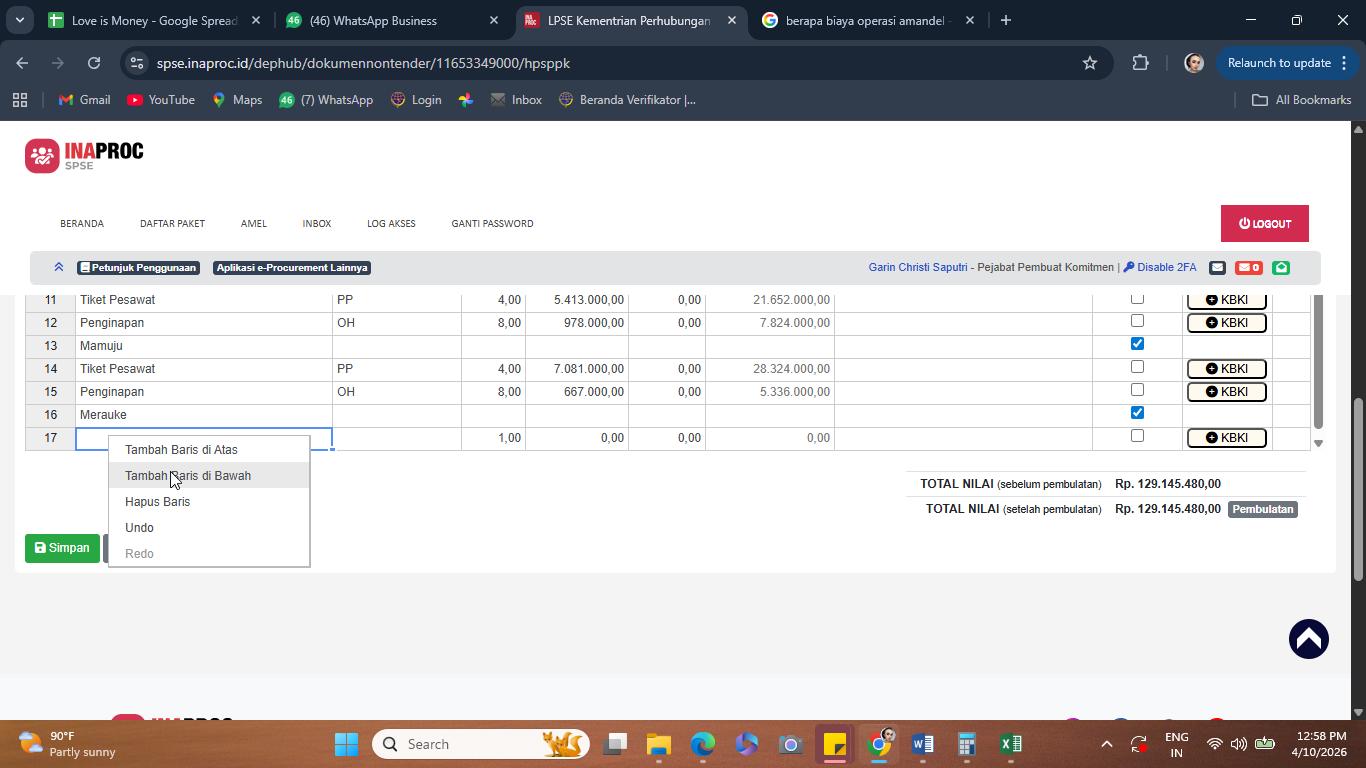Switch to berapa biaya operasi amandel tab
Image resolution: width=1366 pixels, height=768 pixels.
pyautogui.click(x=867, y=20)
